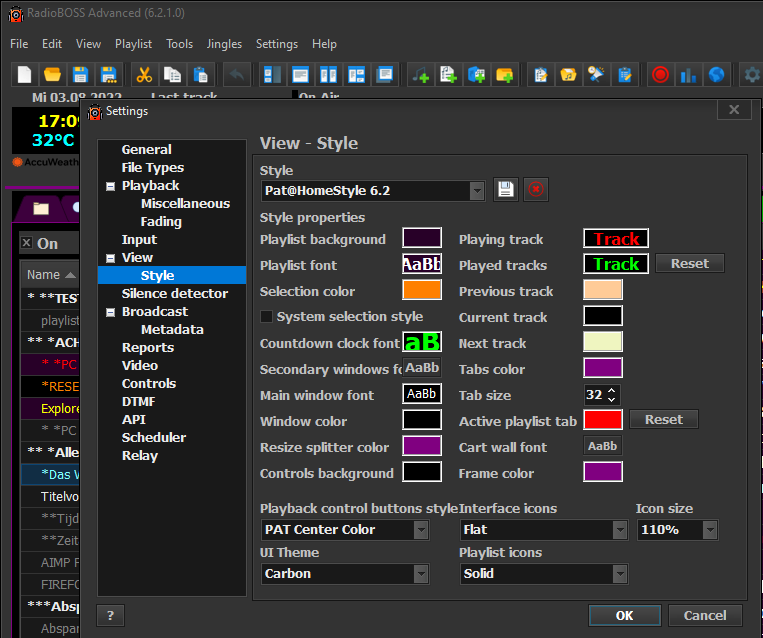Click the Cut scissors toolbar icon
Image resolution: width=763 pixels, height=638 pixels.
(144, 75)
